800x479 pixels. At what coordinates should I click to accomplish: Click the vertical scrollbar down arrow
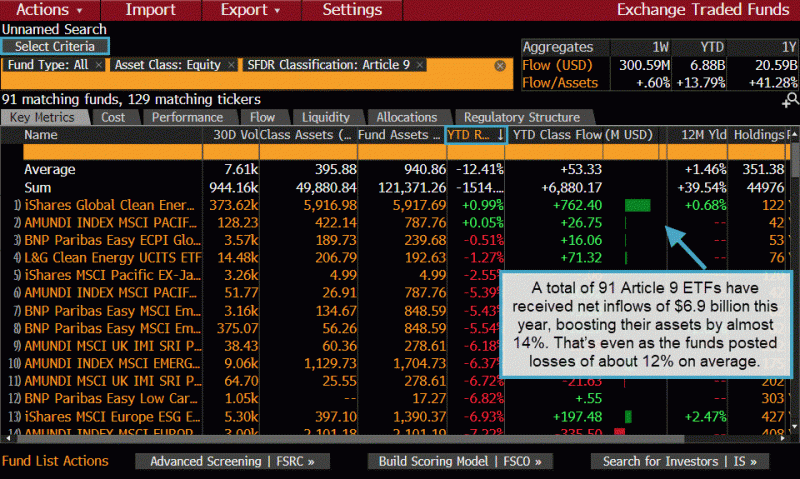[x=794, y=426]
